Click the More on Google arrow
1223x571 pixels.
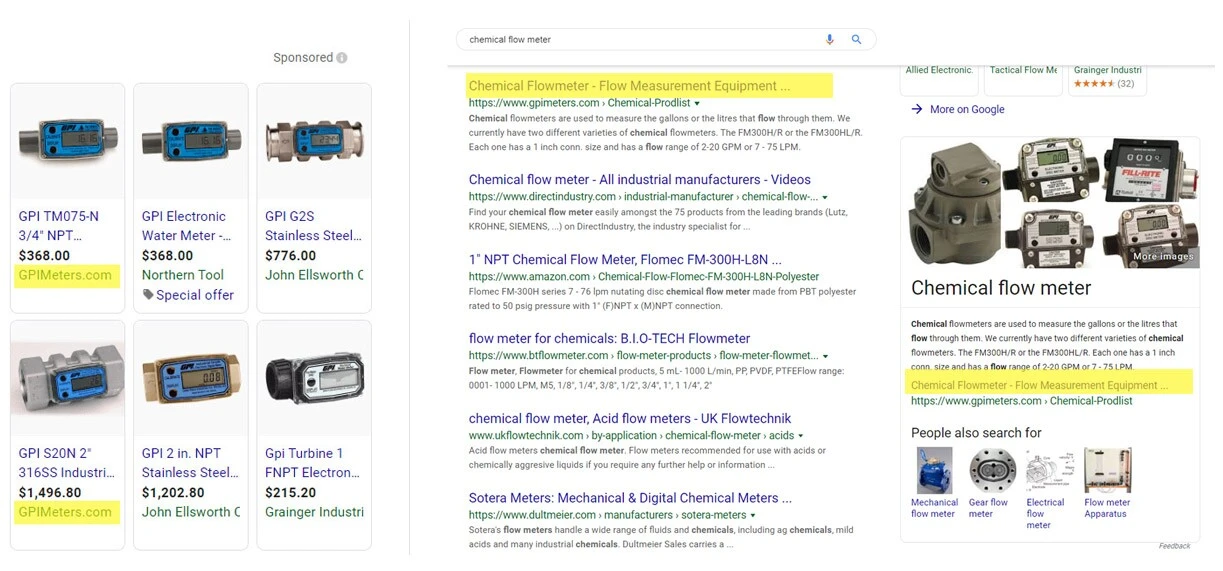(917, 110)
